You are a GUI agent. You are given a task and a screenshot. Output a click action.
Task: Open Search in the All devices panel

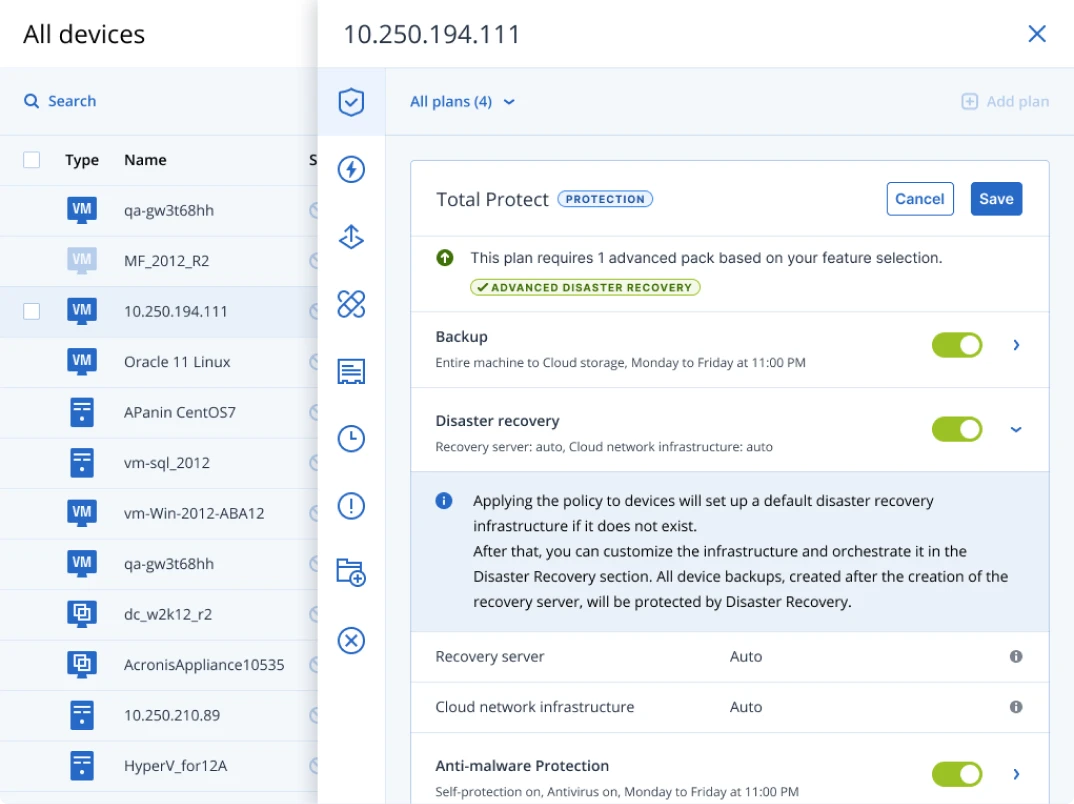58,101
